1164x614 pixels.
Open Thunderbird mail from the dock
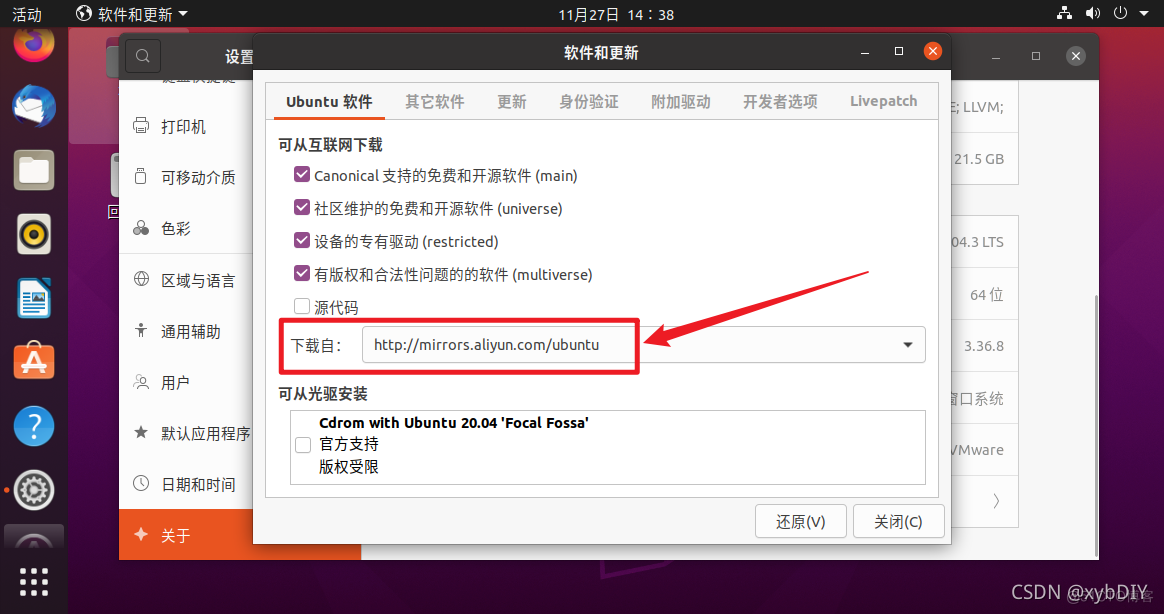tap(33, 103)
